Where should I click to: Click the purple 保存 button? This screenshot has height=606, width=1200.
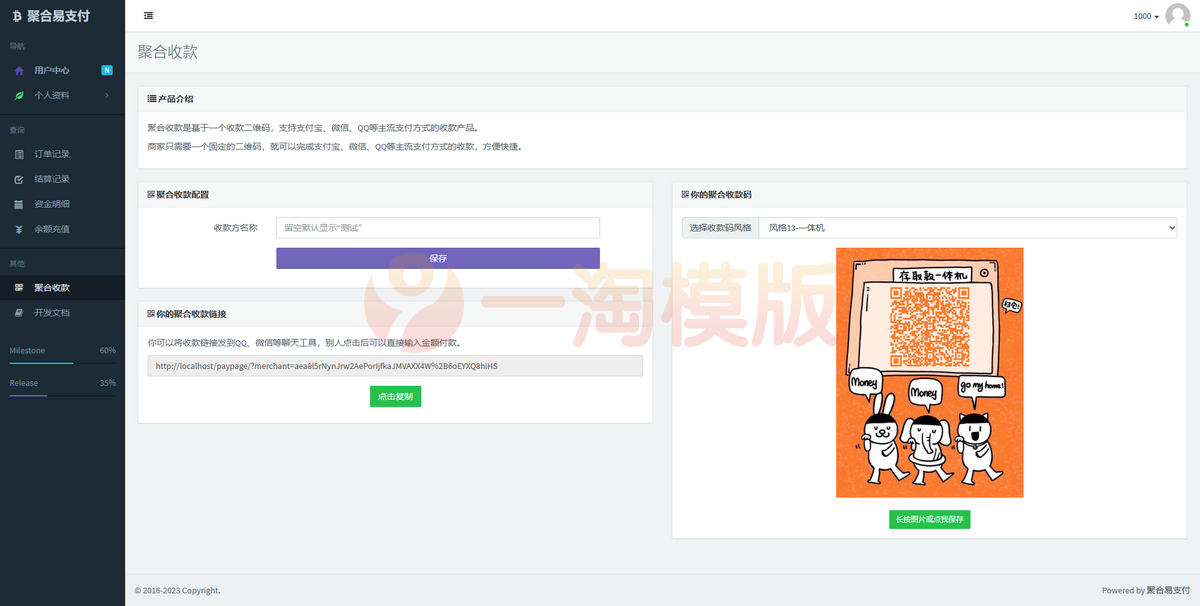coord(438,258)
